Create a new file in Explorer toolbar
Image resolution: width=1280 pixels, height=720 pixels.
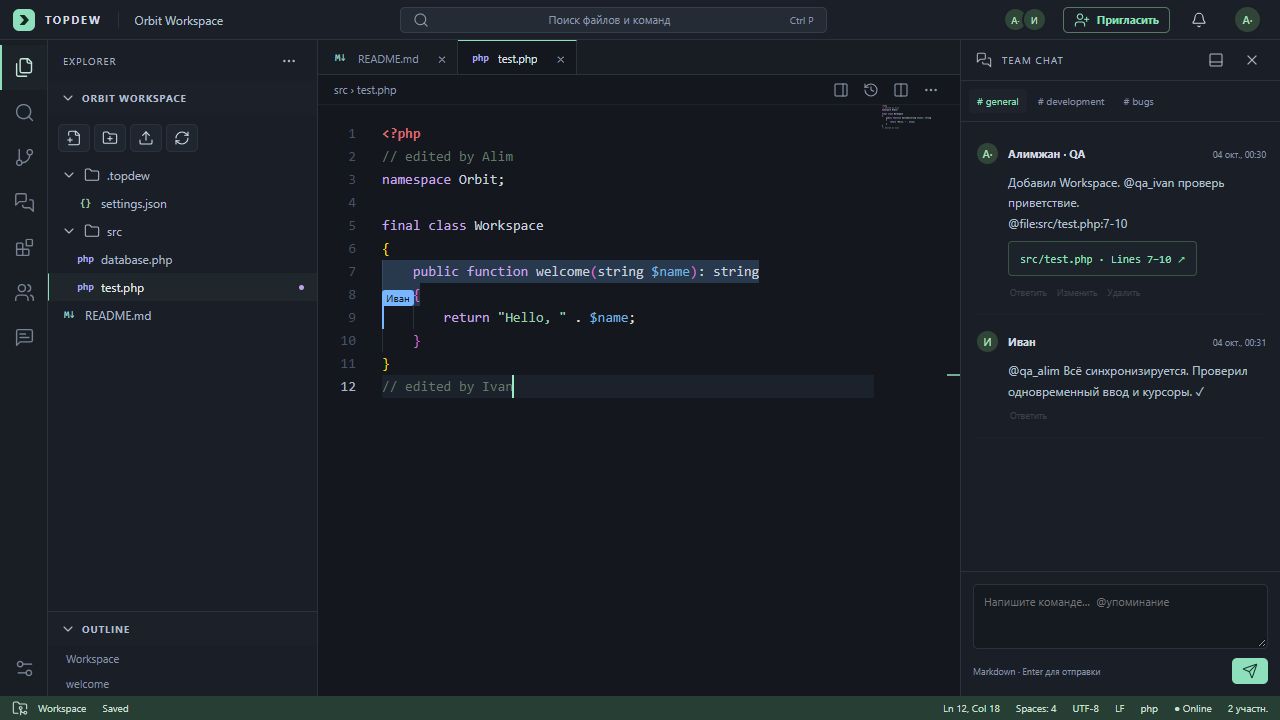74,138
